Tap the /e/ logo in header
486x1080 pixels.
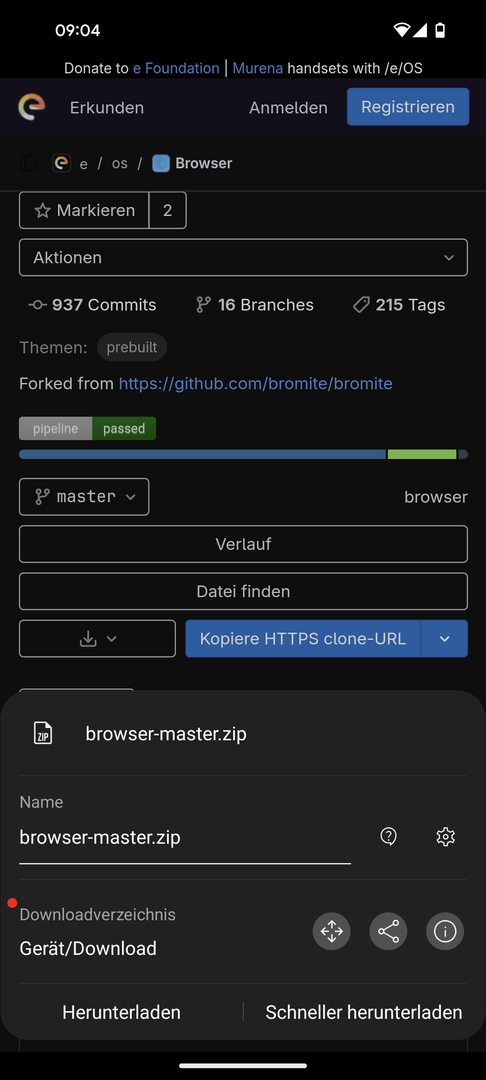coord(32,107)
